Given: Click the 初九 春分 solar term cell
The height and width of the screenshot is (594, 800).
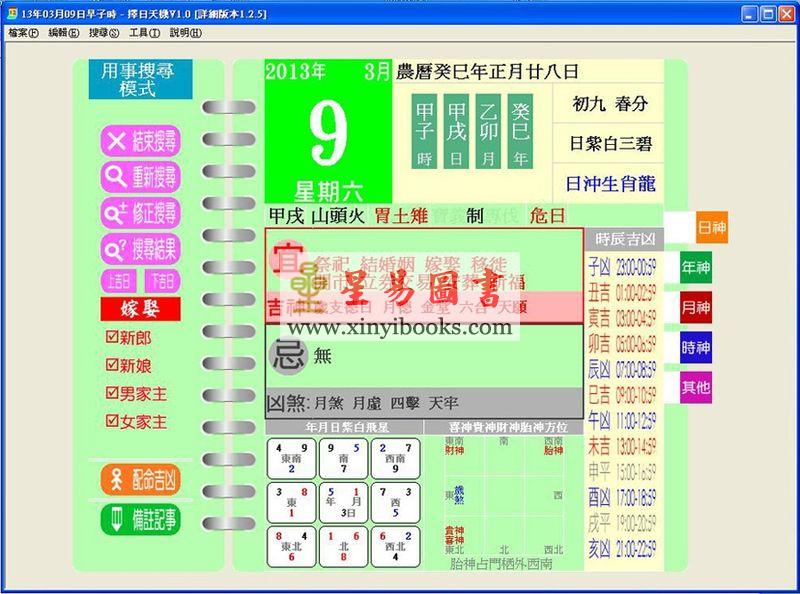Looking at the screenshot, I should click(x=609, y=104).
